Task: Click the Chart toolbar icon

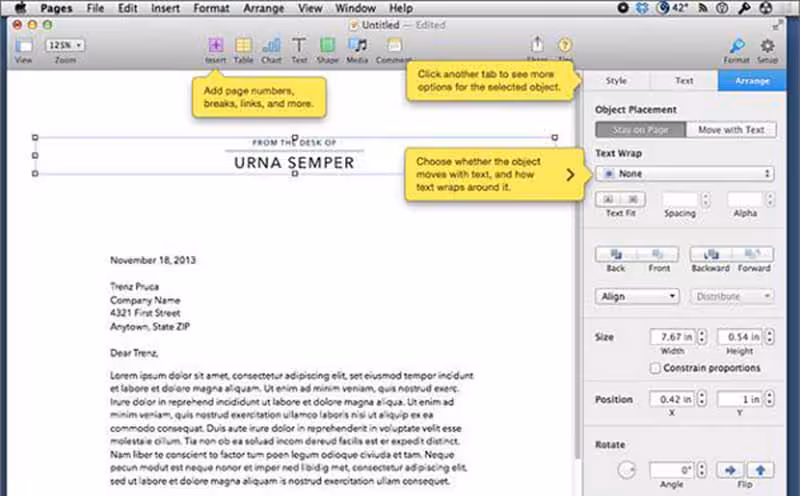Action: 271,45
